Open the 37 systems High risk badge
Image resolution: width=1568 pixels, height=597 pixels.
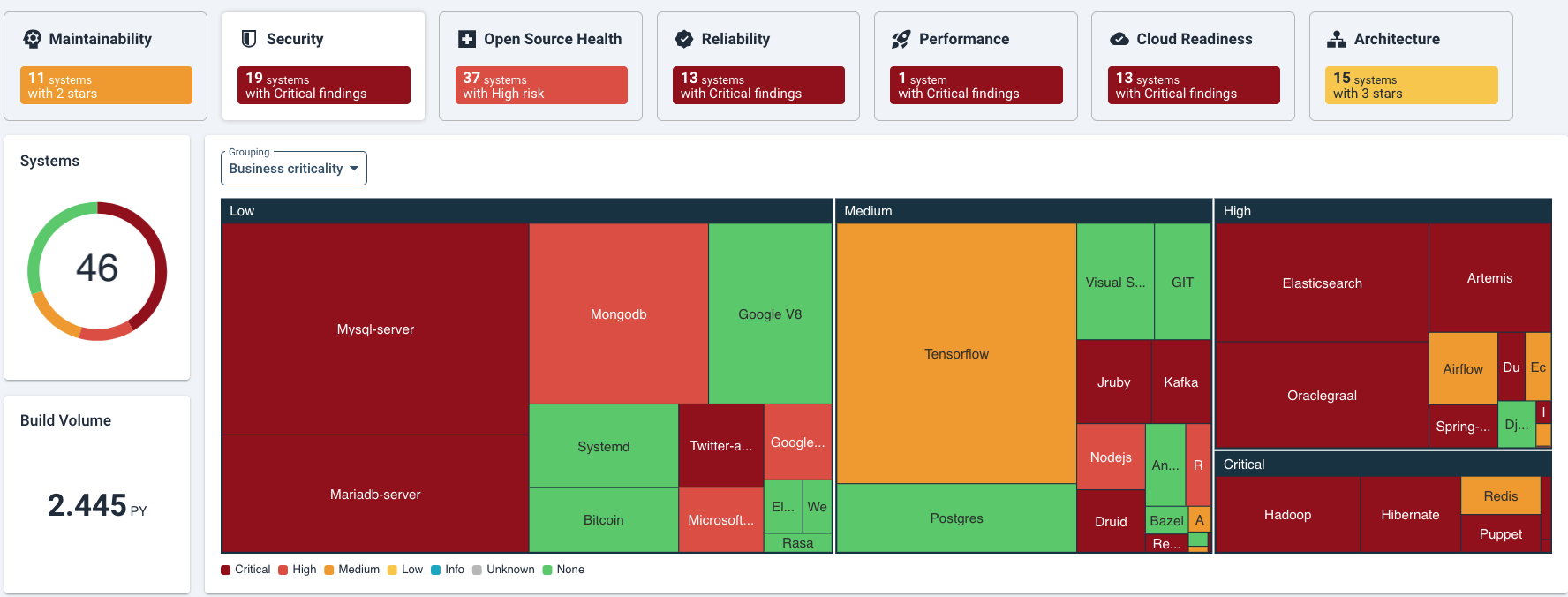(541, 86)
